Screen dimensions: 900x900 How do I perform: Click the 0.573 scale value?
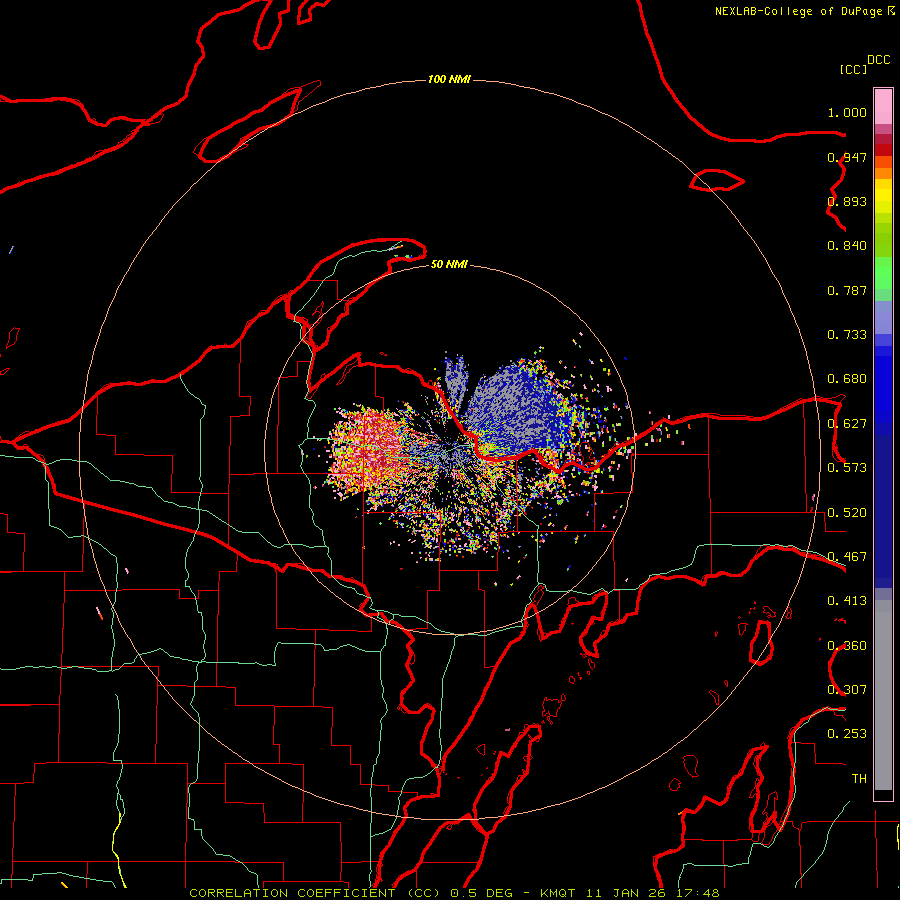click(847, 468)
